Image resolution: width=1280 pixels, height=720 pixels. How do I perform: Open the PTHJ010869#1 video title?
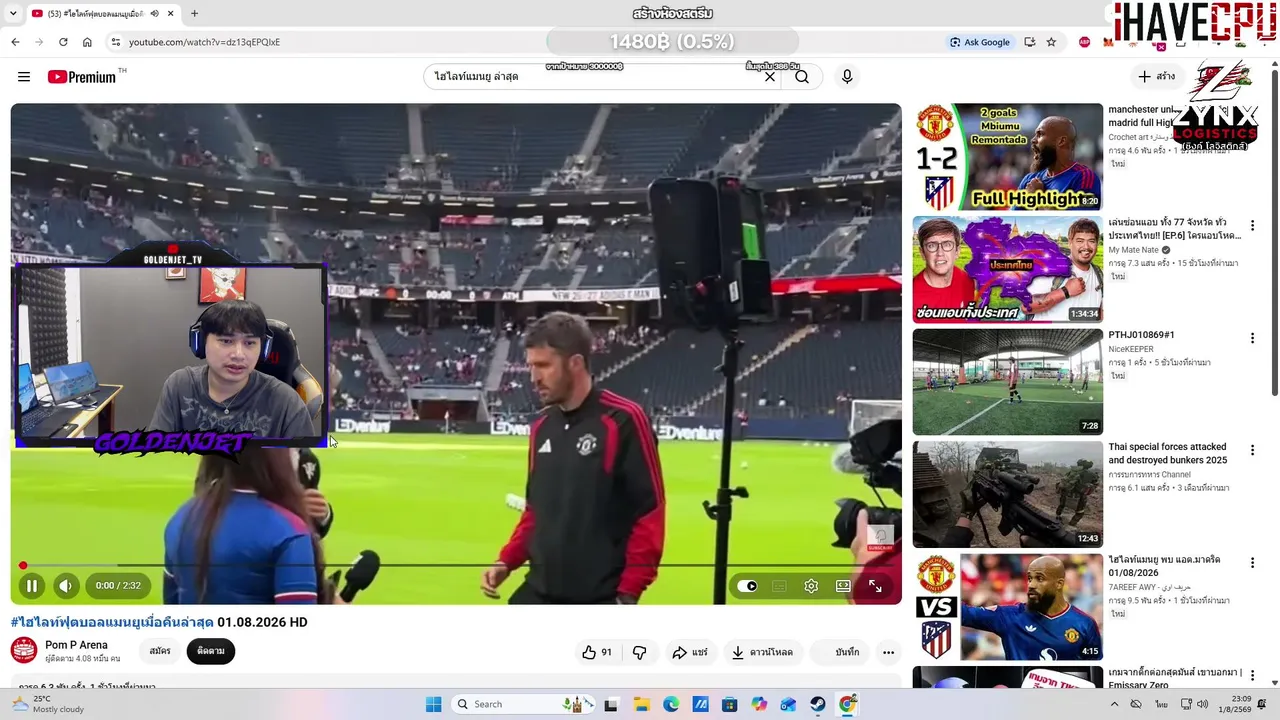click(1141, 335)
